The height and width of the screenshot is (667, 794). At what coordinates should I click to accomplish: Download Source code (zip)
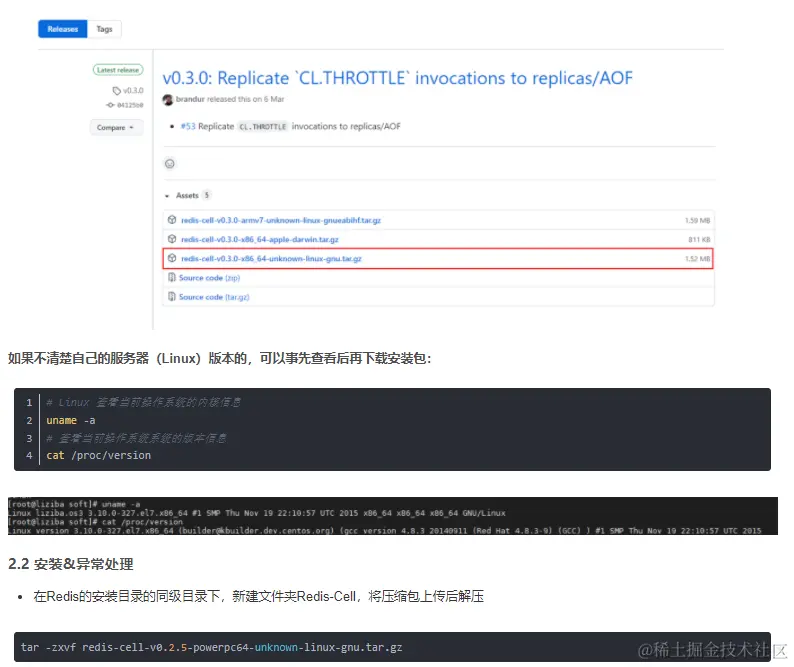(x=210, y=278)
